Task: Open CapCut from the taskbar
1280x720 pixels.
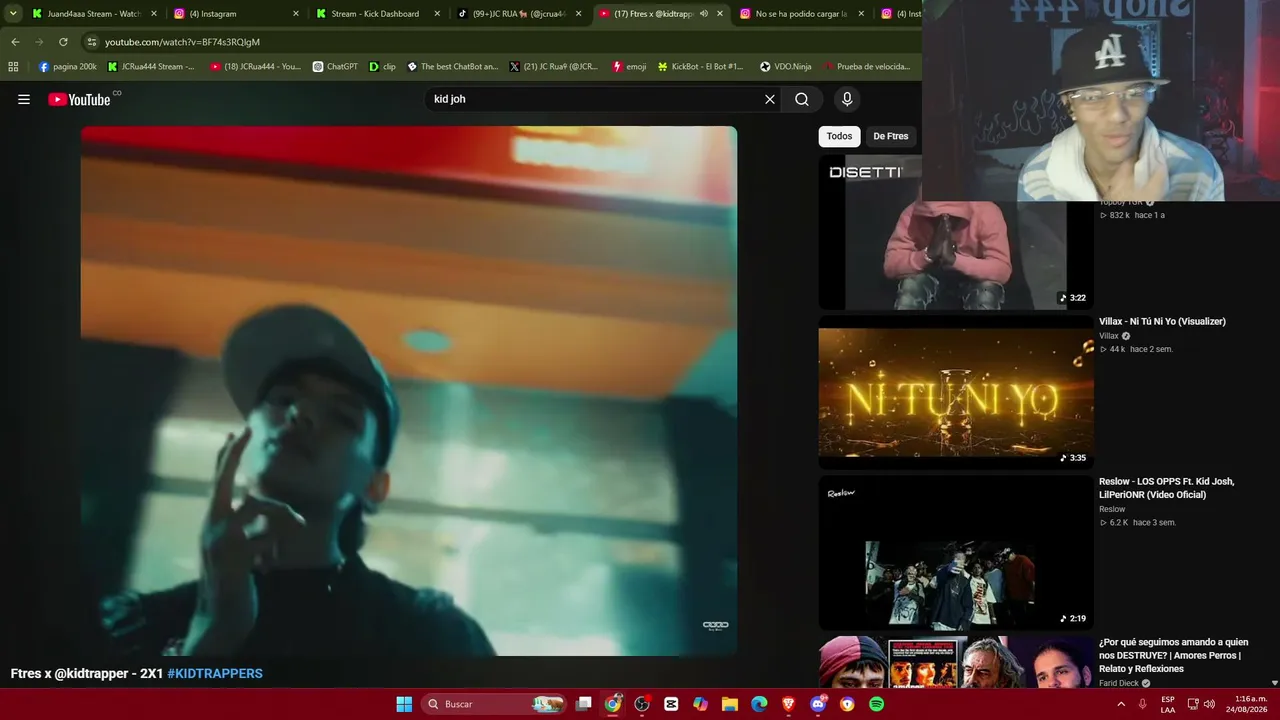Action: (x=671, y=704)
